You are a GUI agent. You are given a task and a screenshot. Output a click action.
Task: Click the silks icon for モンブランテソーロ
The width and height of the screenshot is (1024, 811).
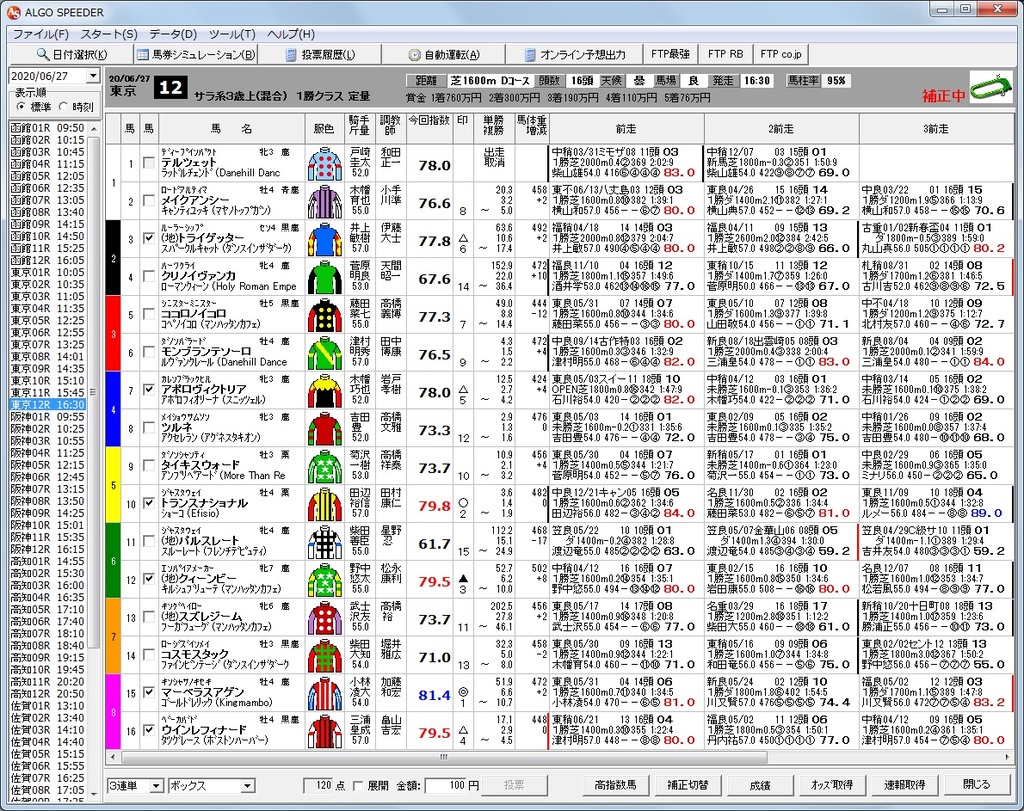(x=325, y=353)
